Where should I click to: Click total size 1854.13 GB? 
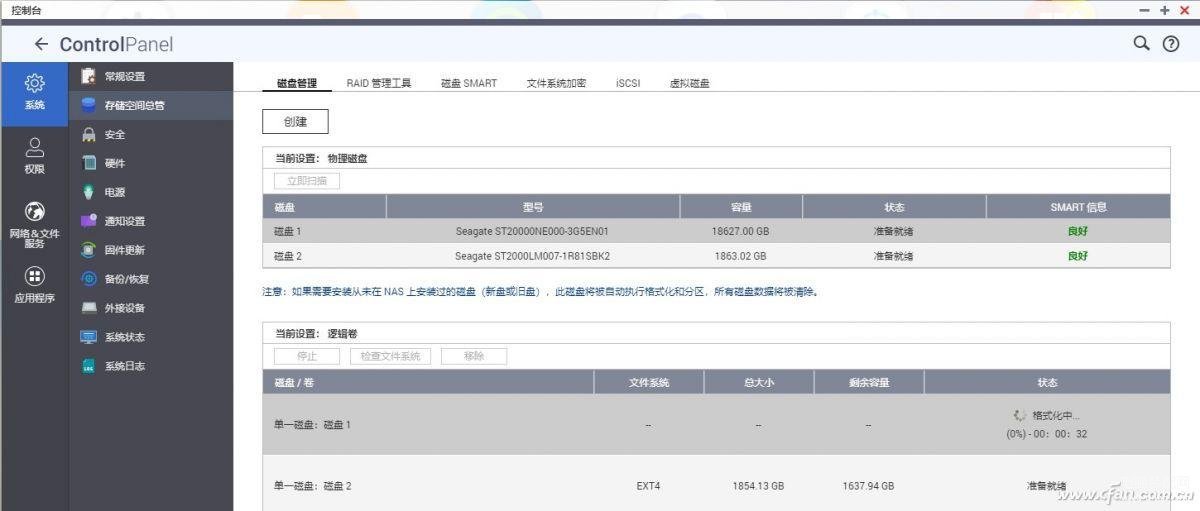tap(758, 486)
